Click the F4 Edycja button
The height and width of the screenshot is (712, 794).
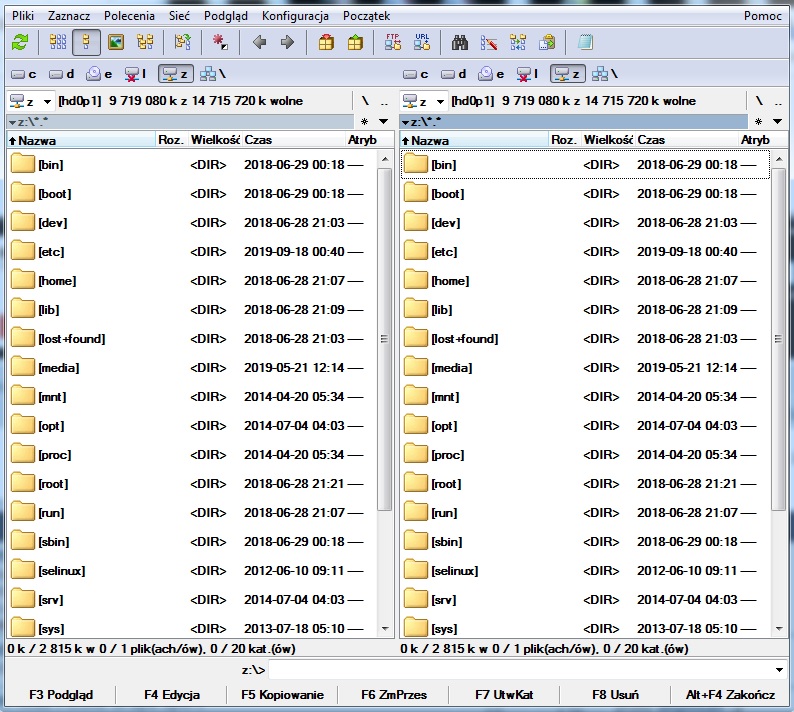point(172,694)
